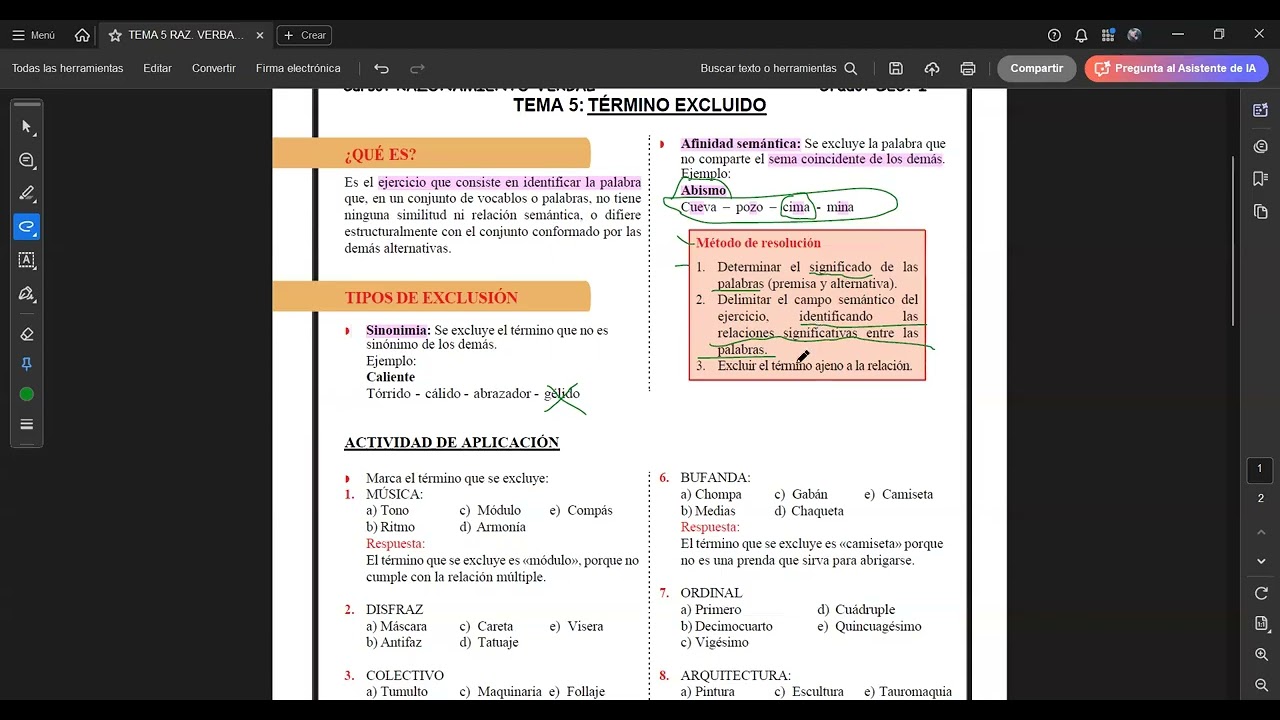Open the Firma electrónica menu
The width and height of the screenshot is (1280, 720).
point(298,68)
